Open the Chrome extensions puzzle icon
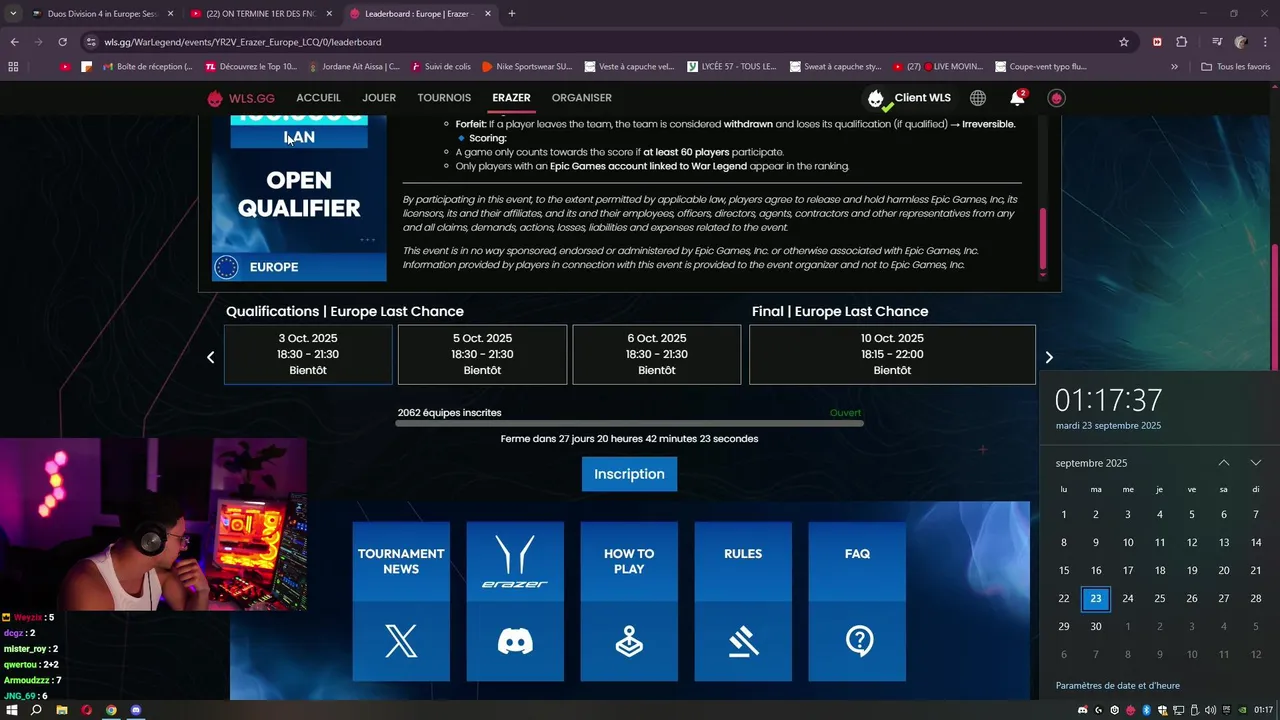This screenshot has width=1280, height=720. [1181, 42]
